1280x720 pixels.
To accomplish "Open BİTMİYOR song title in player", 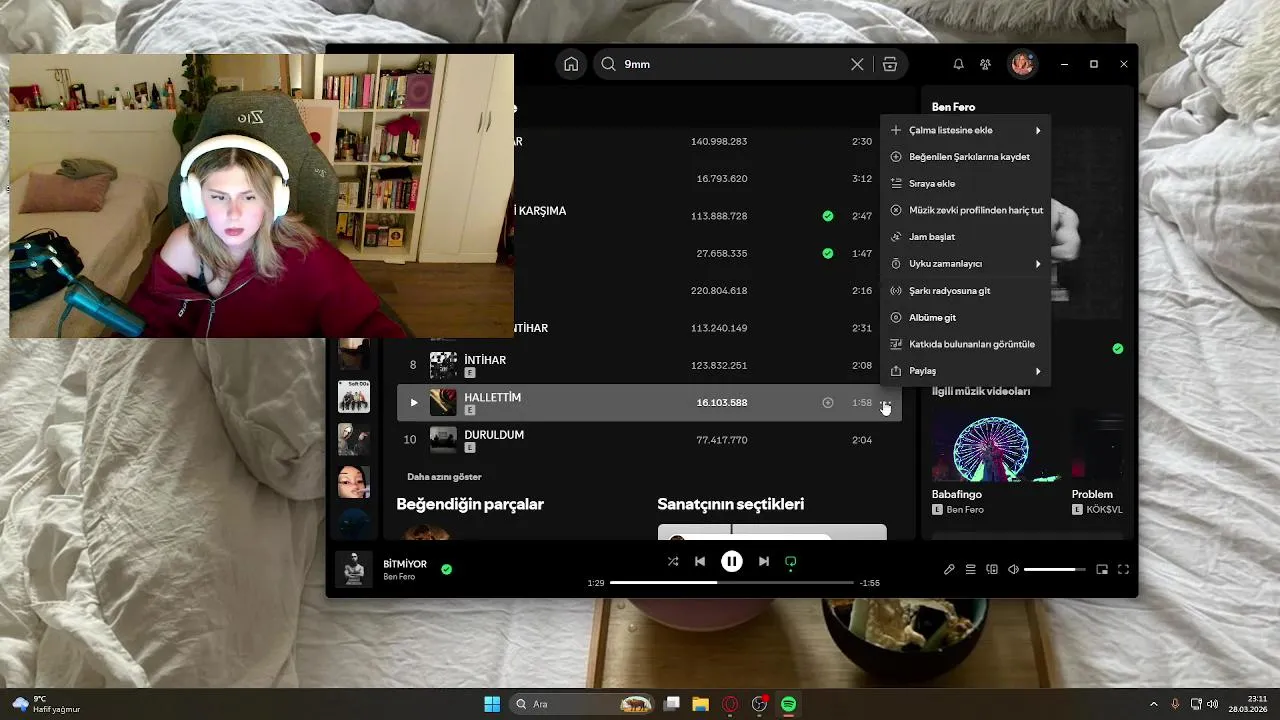I will 405,564.
